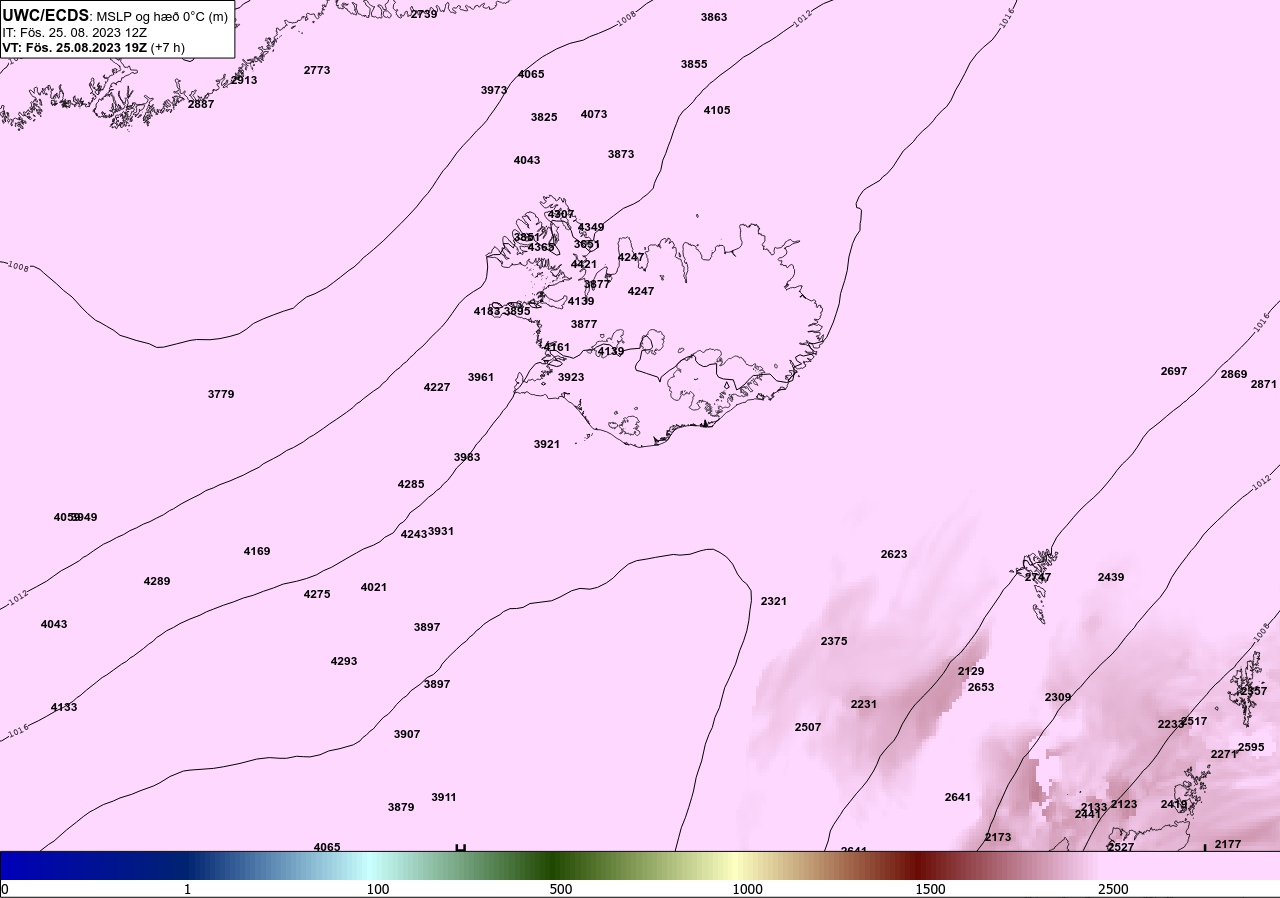Click the 4421 value over Iceland
1280x898 pixels.
pyautogui.click(x=584, y=264)
